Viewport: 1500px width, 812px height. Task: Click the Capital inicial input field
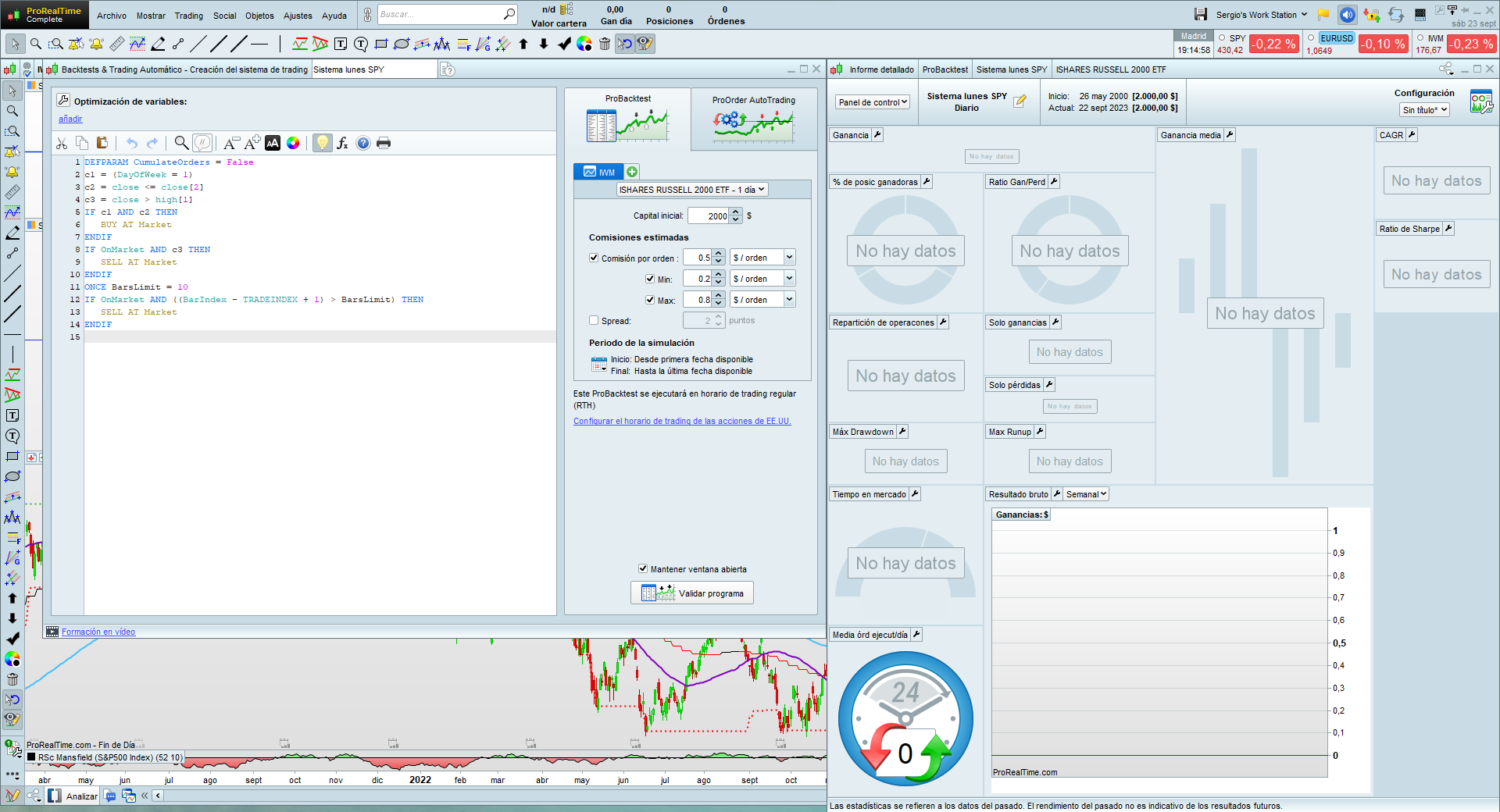(x=709, y=216)
